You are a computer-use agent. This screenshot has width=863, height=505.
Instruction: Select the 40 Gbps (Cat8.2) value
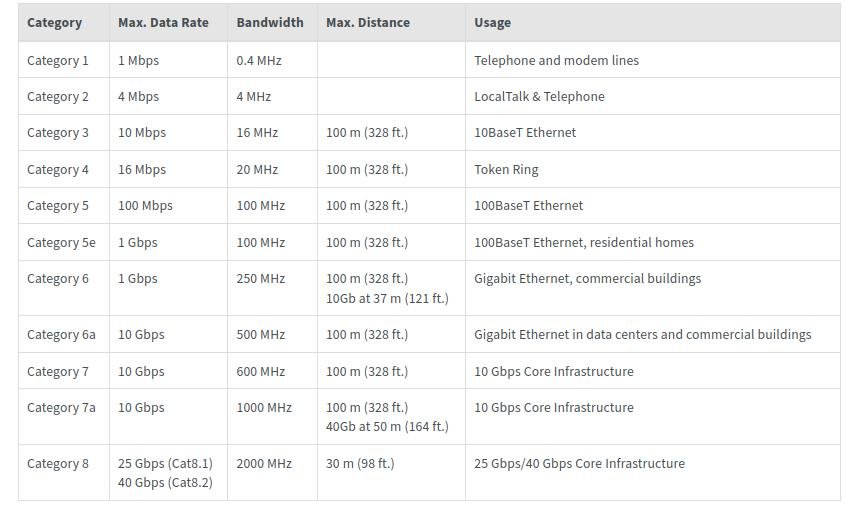[x=165, y=482]
